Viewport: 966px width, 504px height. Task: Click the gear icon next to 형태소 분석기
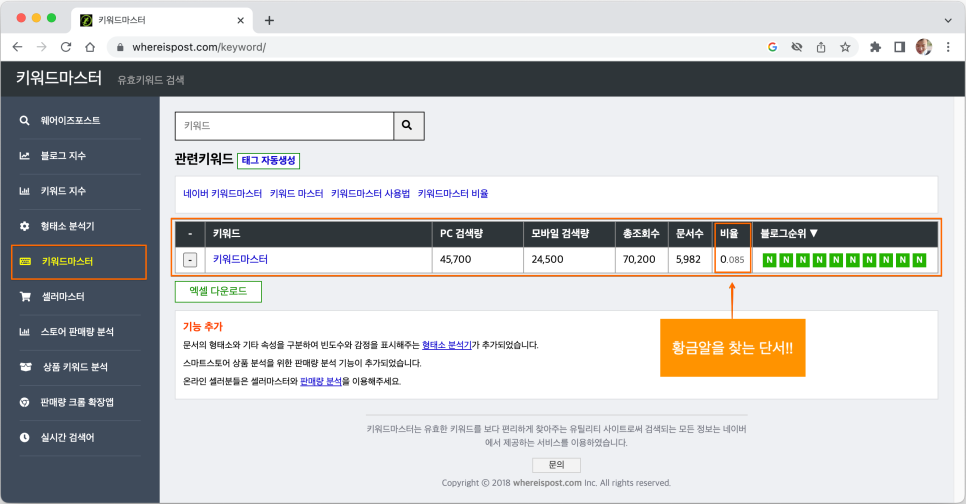(25, 226)
